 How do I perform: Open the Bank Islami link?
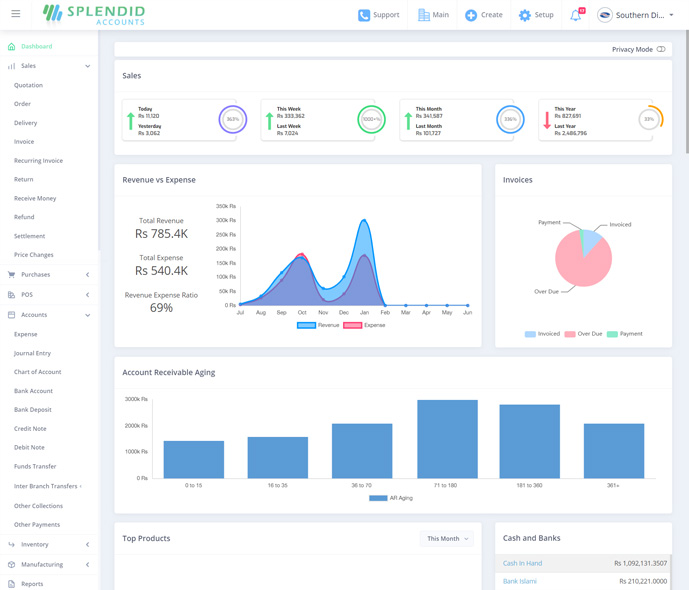tap(519, 581)
